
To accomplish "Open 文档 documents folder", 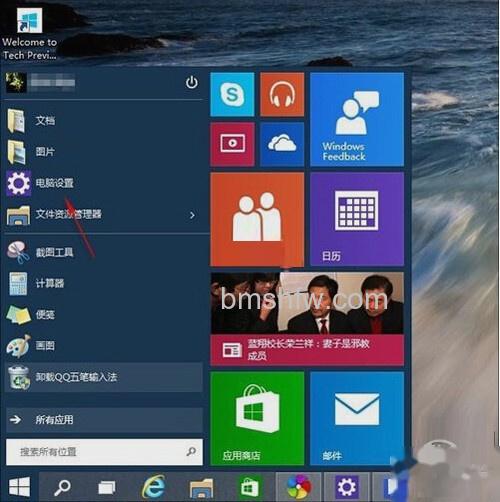I will [x=104, y=120].
